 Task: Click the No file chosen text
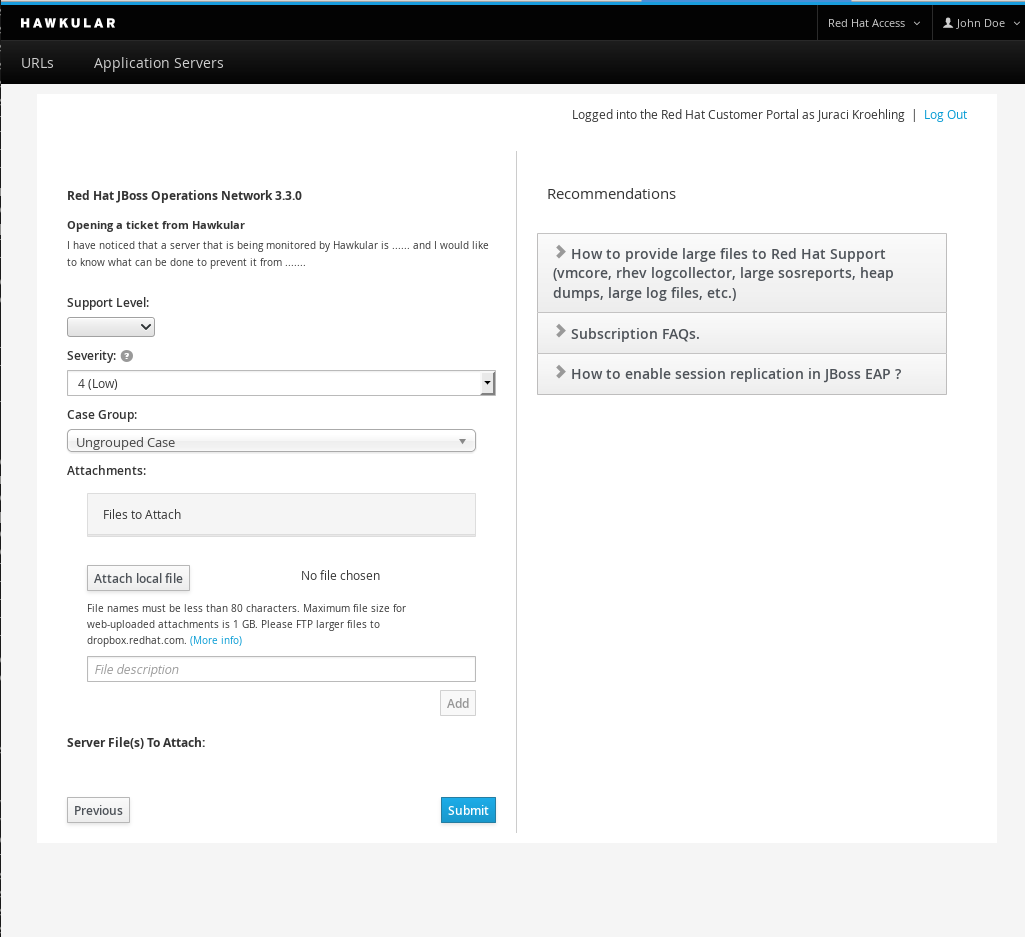[x=340, y=575]
